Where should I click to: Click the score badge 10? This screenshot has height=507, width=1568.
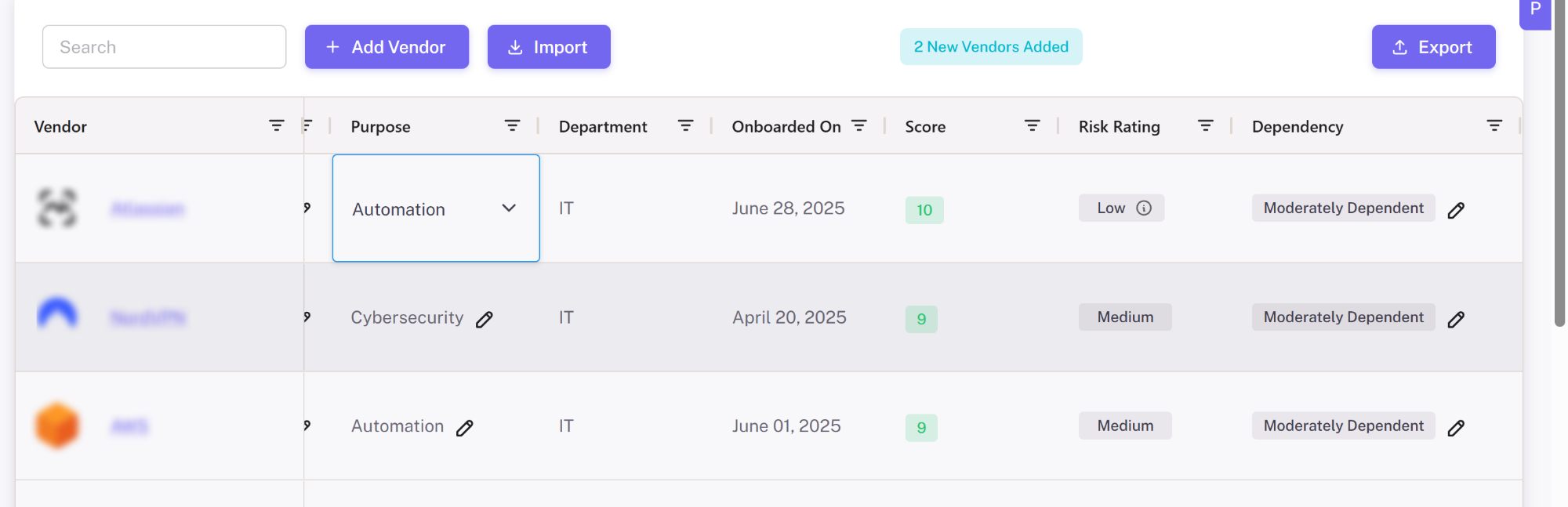point(924,210)
